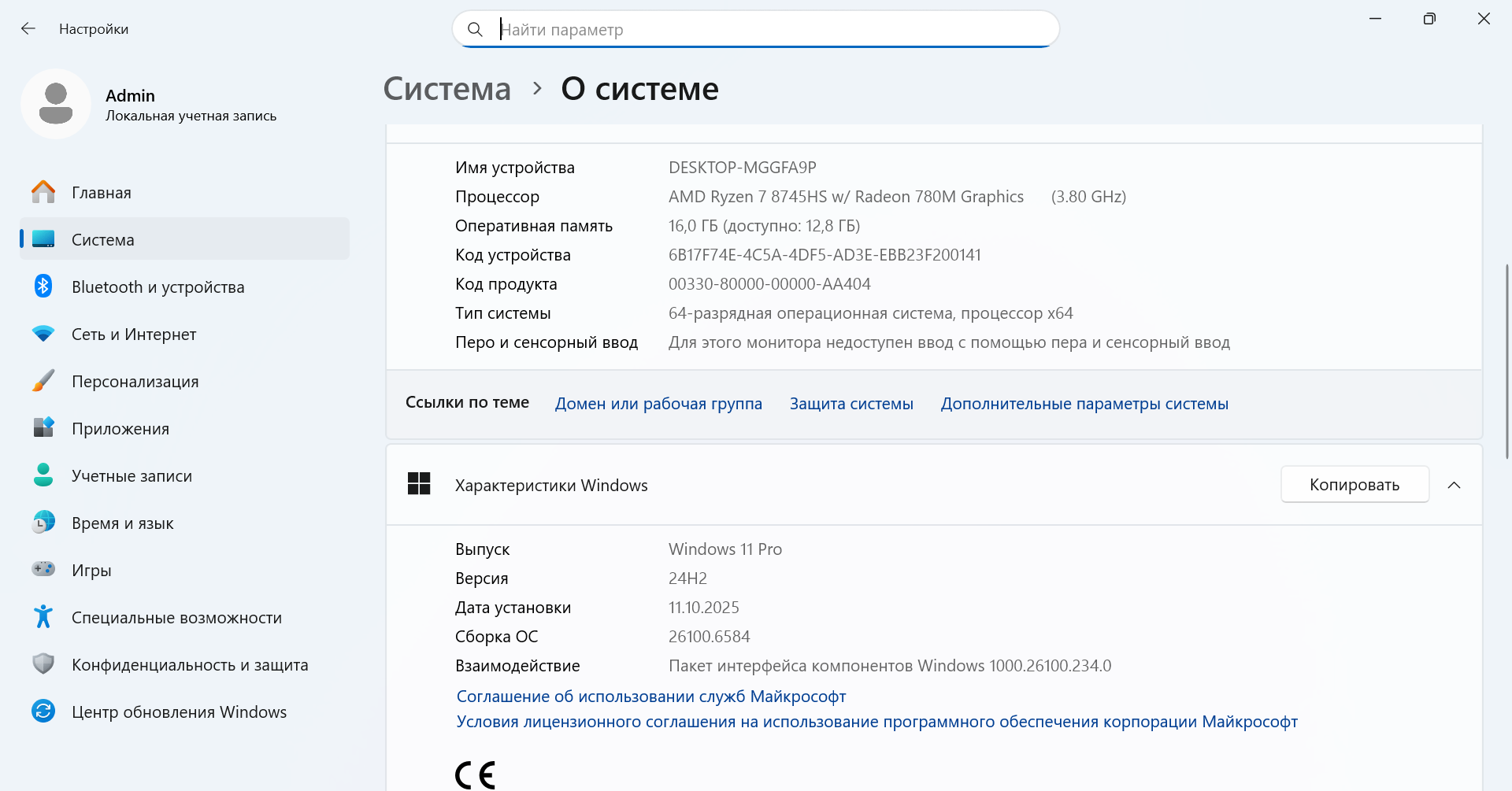Open Приложения settings
Viewport: 1512px width, 791px height.
click(x=185, y=428)
